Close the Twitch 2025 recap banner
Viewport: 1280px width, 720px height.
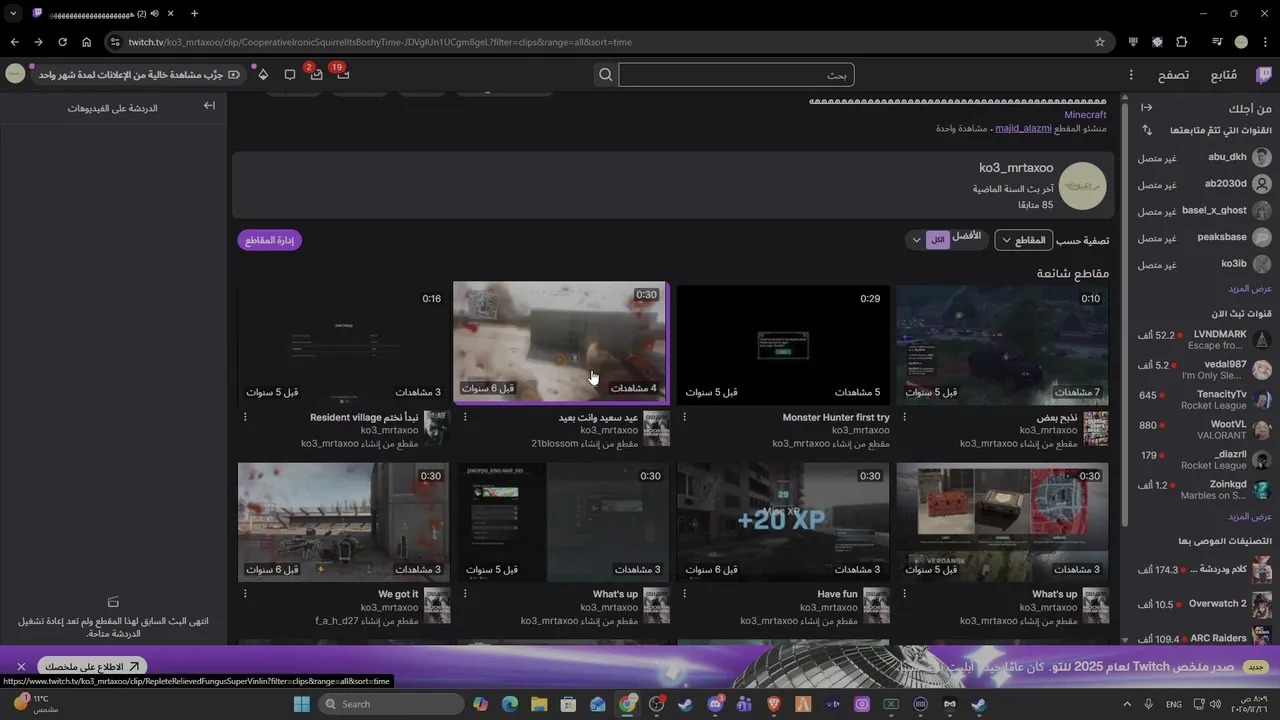tap(21, 666)
